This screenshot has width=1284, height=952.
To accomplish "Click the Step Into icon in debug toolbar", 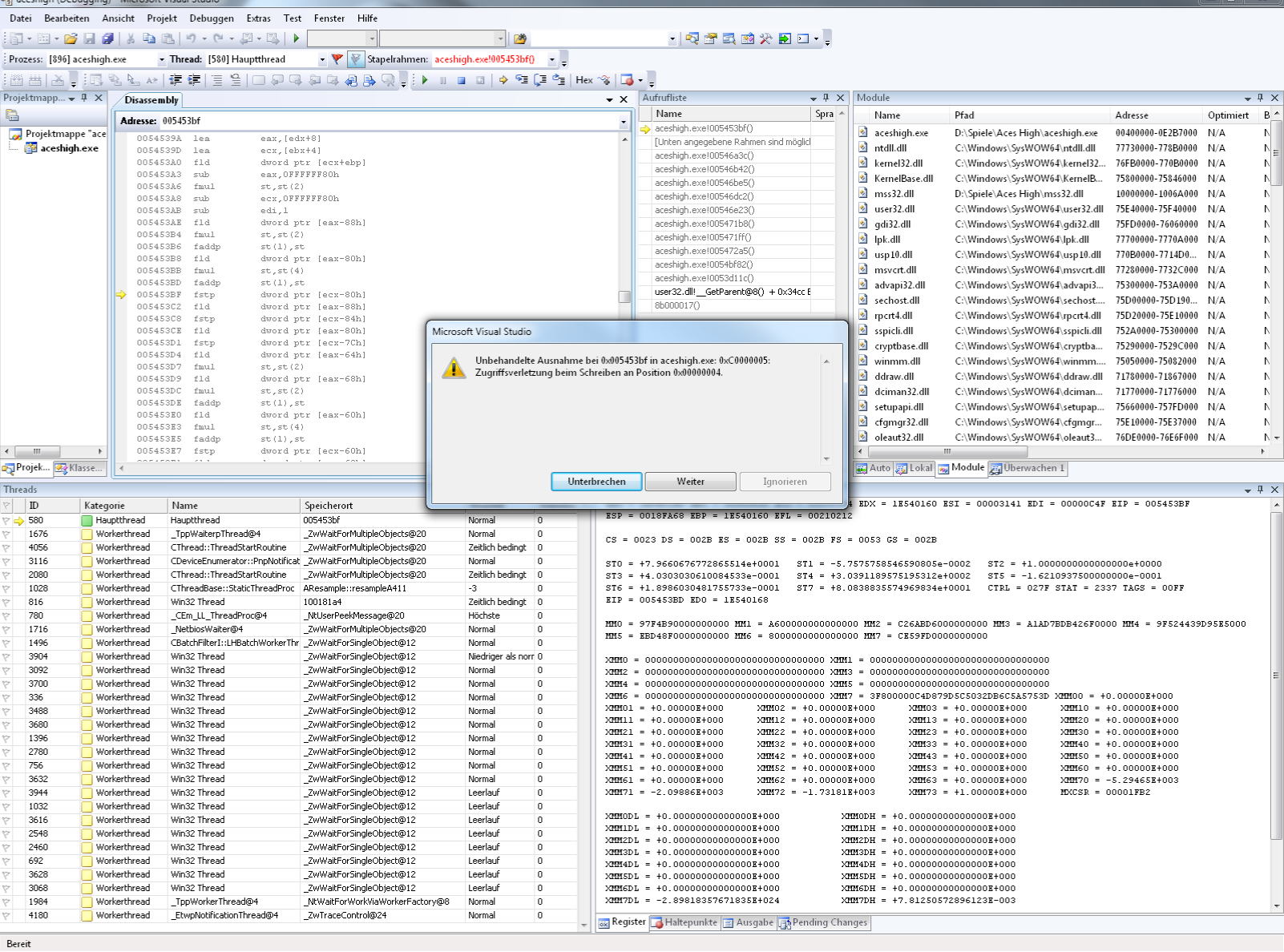I will pyautogui.click(x=522, y=80).
